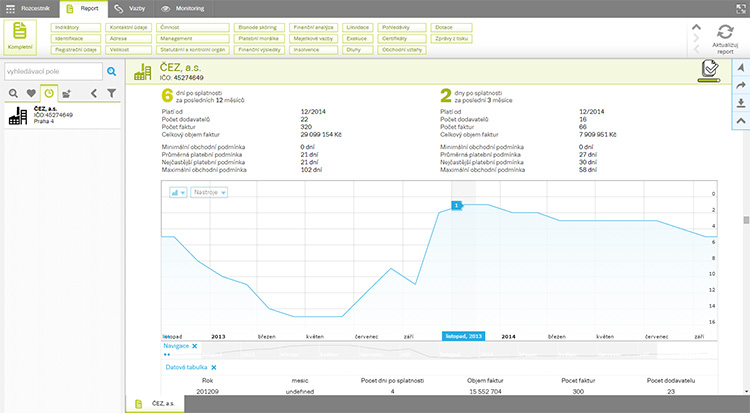Click the share forward arrow icon
The height and width of the screenshot is (413, 750).
pyautogui.click(x=741, y=85)
